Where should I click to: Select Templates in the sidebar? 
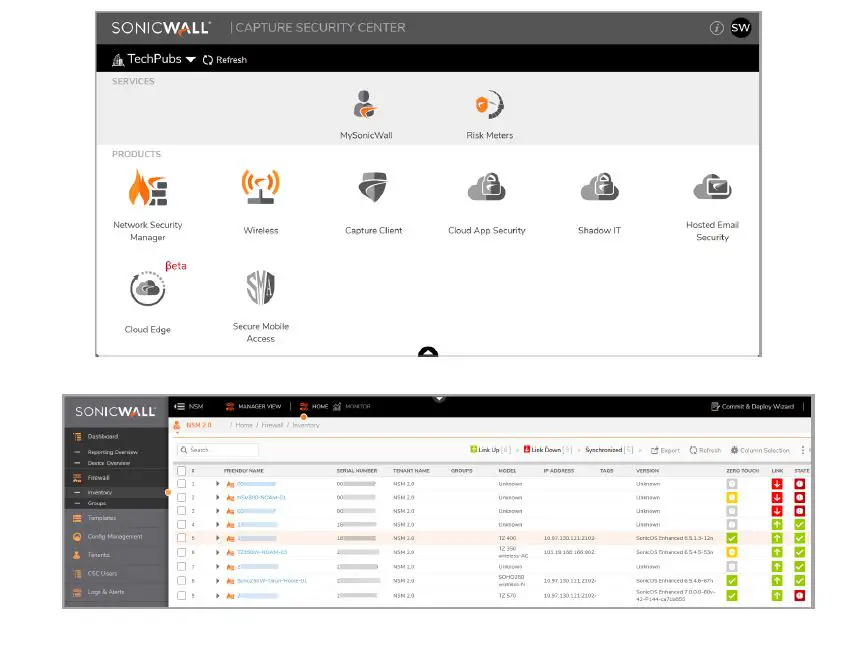101,518
